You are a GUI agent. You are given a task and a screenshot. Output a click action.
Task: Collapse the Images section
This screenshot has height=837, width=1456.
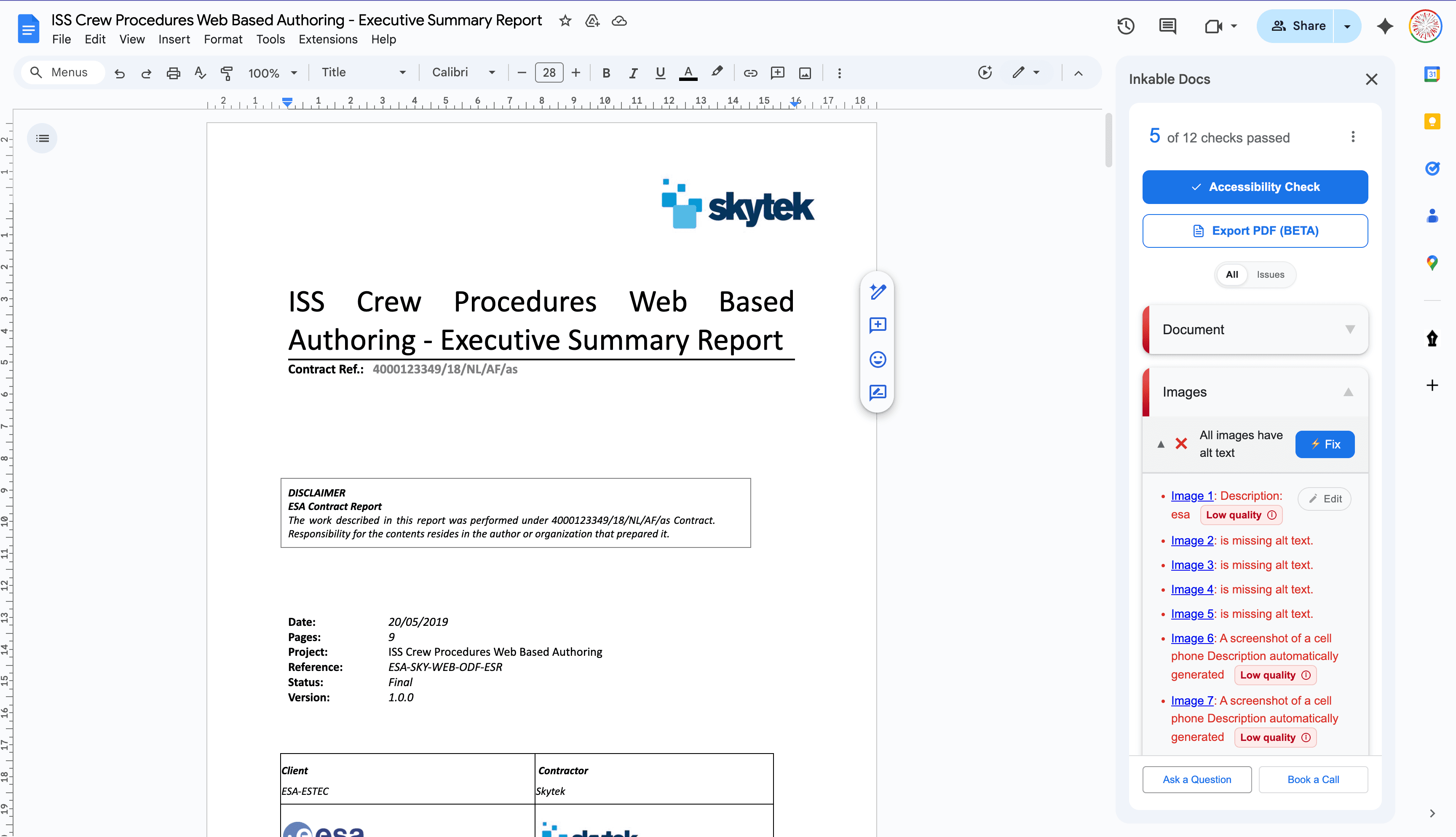pos(1349,392)
